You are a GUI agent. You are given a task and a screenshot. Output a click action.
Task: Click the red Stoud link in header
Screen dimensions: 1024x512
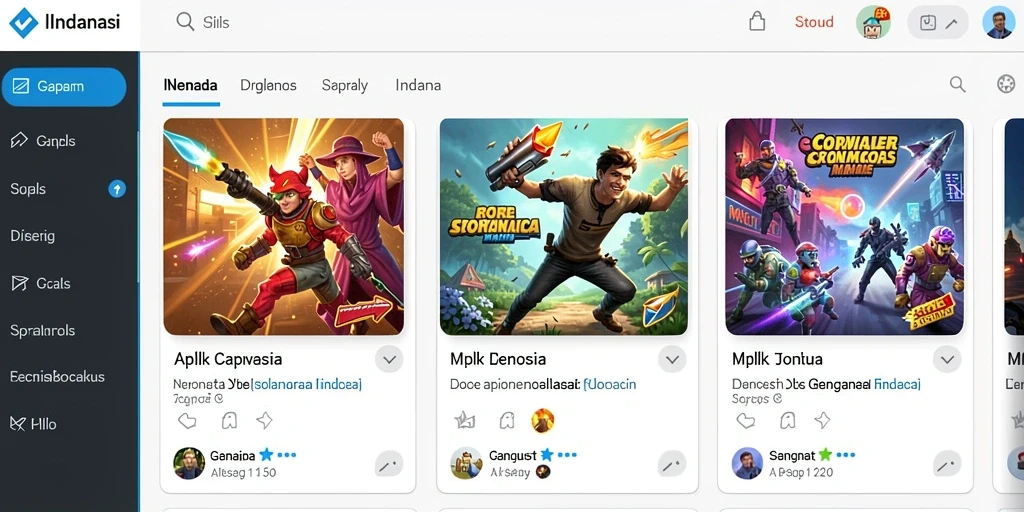point(814,22)
